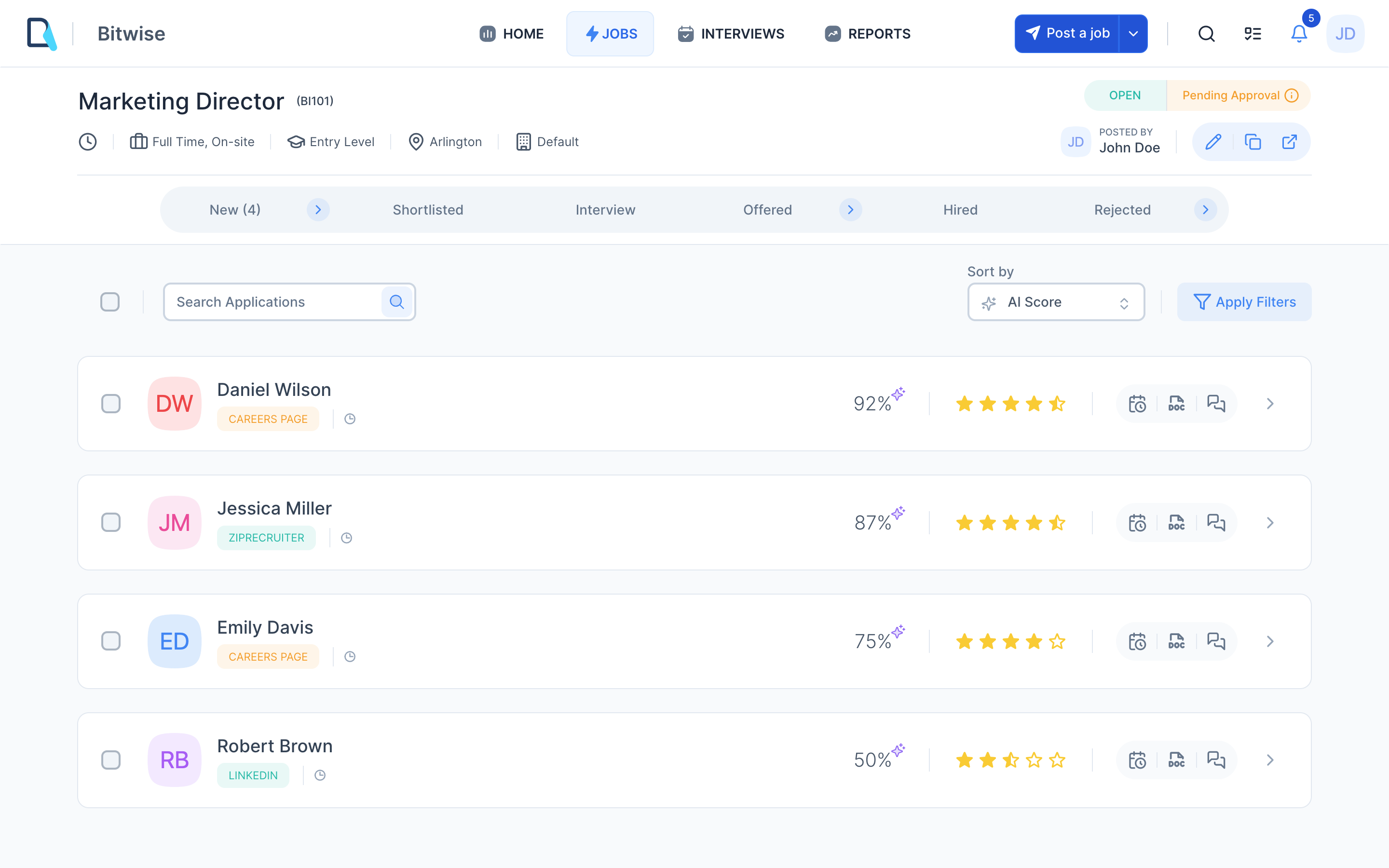Open notifications via the bell icon
The height and width of the screenshot is (868, 1389).
(x=1298, y=34)
